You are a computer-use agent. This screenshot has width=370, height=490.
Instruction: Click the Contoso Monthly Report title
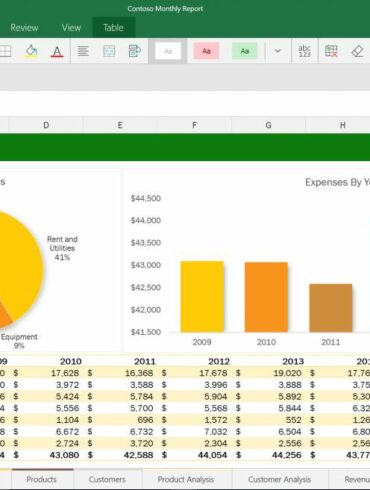[165, 9]
